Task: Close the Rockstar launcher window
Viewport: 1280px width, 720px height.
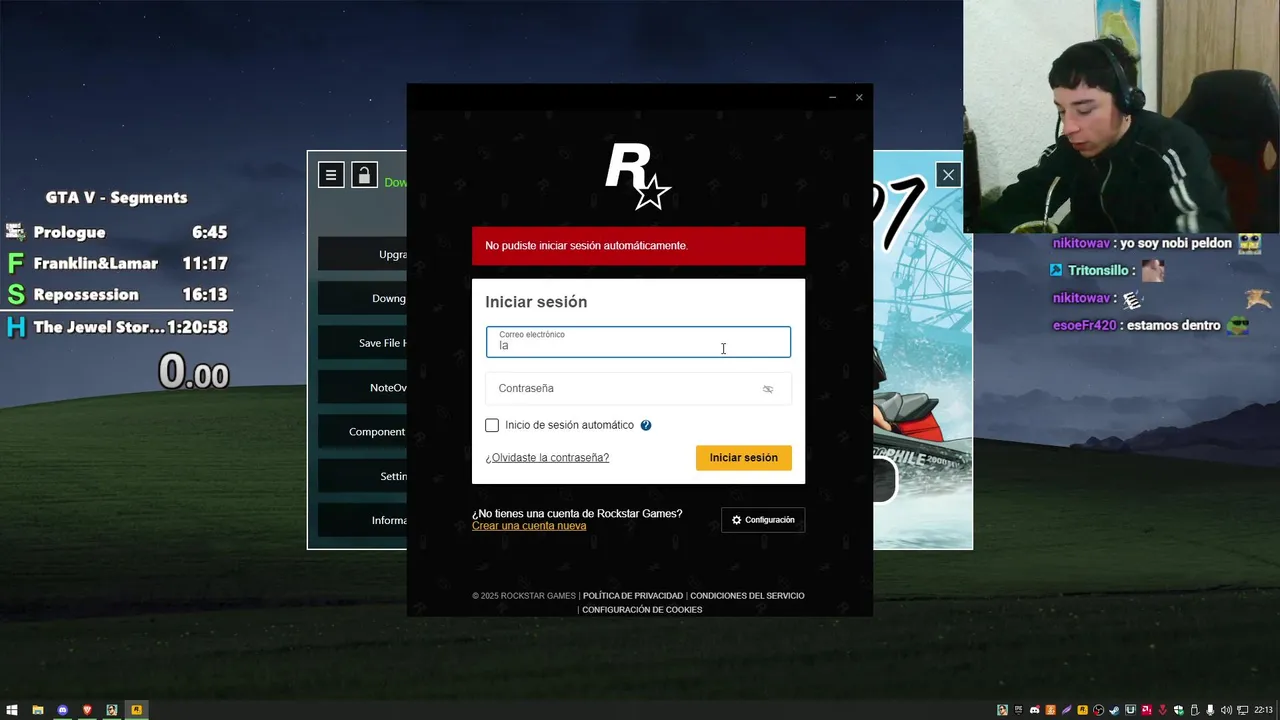Action: 859,97
